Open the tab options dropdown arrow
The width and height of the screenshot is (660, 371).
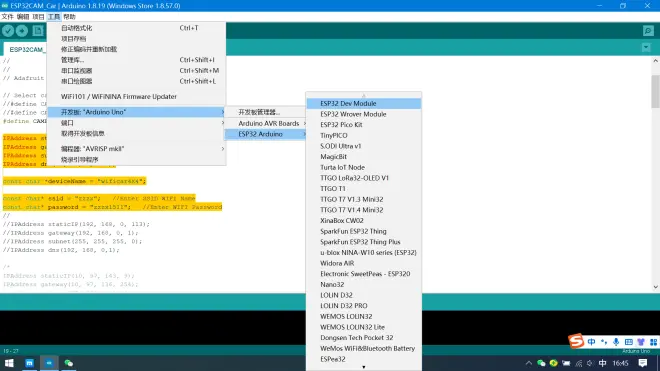[x=646, y=48]
